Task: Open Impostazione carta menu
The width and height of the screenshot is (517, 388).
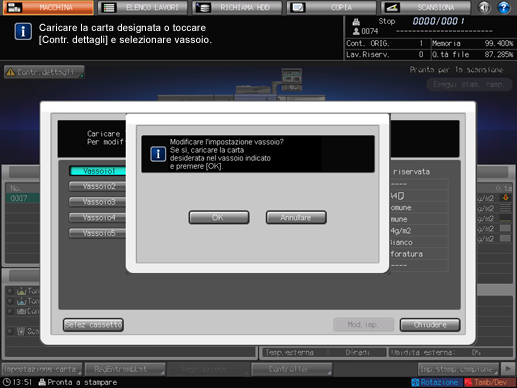Action: pos(42,369)
